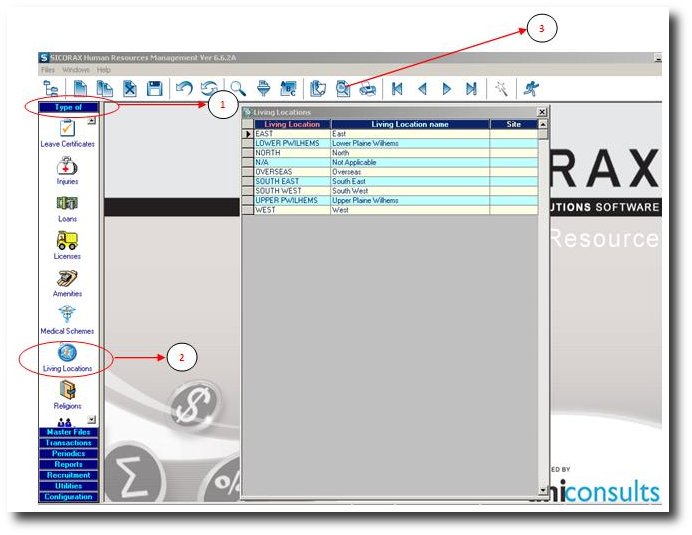Image resolution: width=692 pixels, height=535 pixels.
Task: Select the SOUTH EAST row
Action: point(292,181)
